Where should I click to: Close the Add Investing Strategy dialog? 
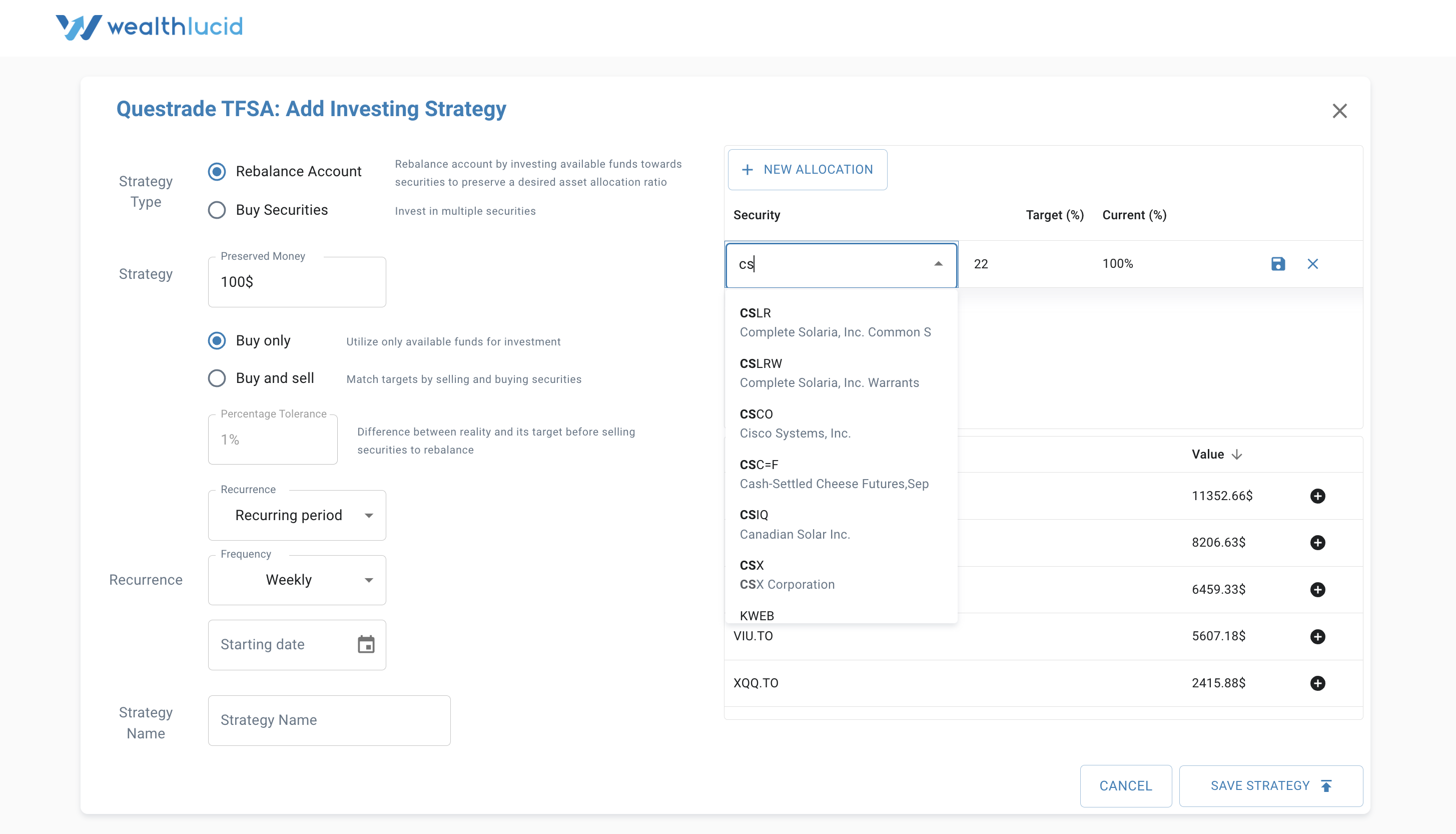click(x=1339, y=111)
